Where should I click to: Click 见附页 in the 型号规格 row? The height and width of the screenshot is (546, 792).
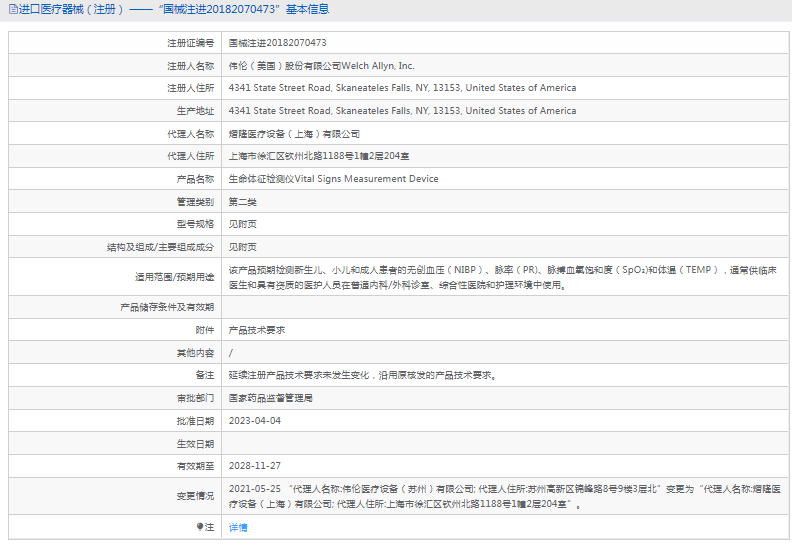pyautogui.click(x=242, y=224)
